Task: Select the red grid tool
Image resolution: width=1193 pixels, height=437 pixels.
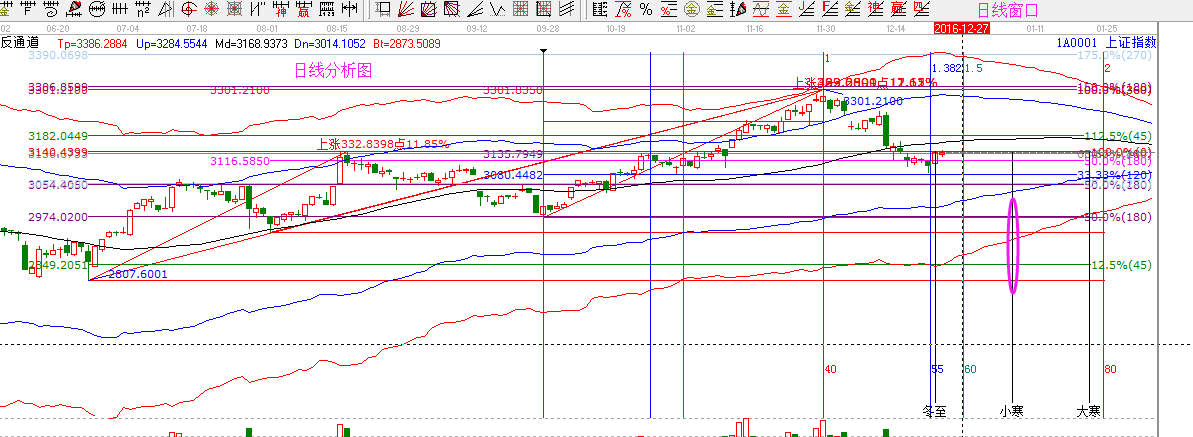Action: pyautogui.click(x=520, y=9)
